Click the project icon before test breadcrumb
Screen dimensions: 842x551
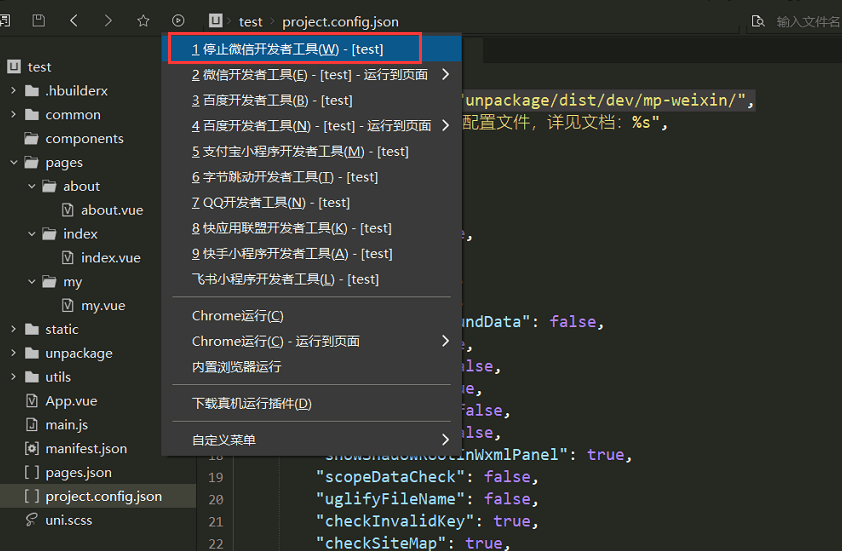[x=215, y=21]
